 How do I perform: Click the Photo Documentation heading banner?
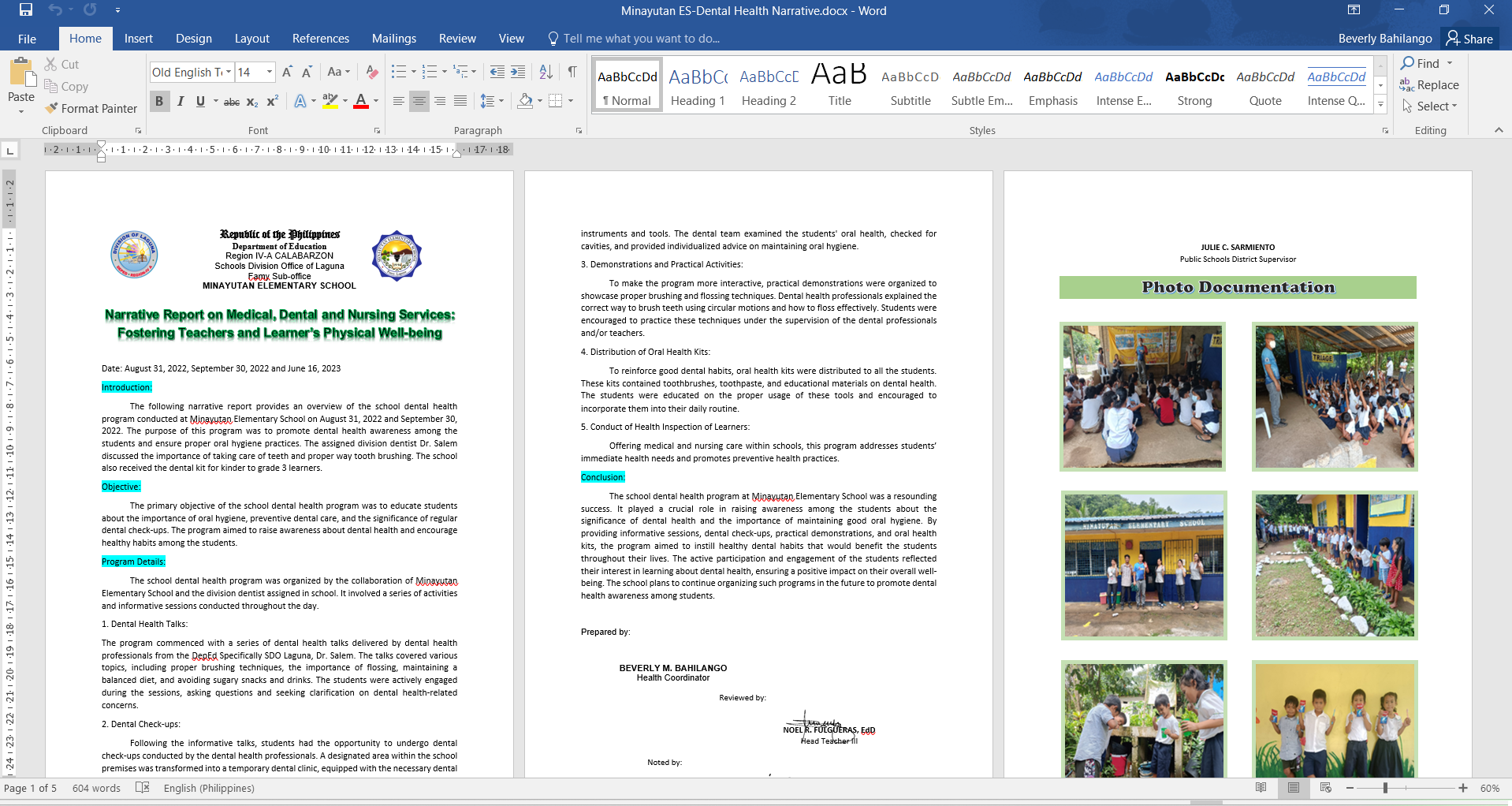point(1238,287)
